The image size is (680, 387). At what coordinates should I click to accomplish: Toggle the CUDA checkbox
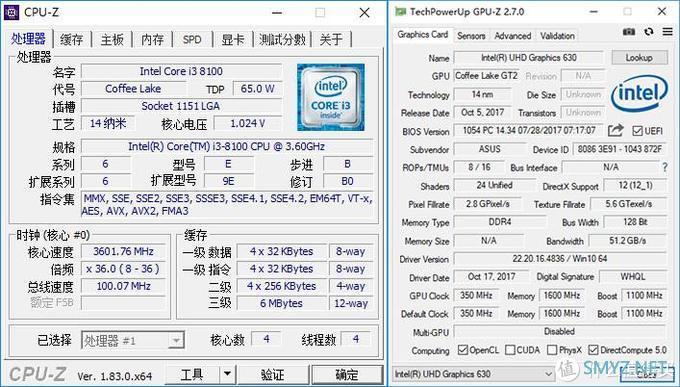[x=510, y=350]
